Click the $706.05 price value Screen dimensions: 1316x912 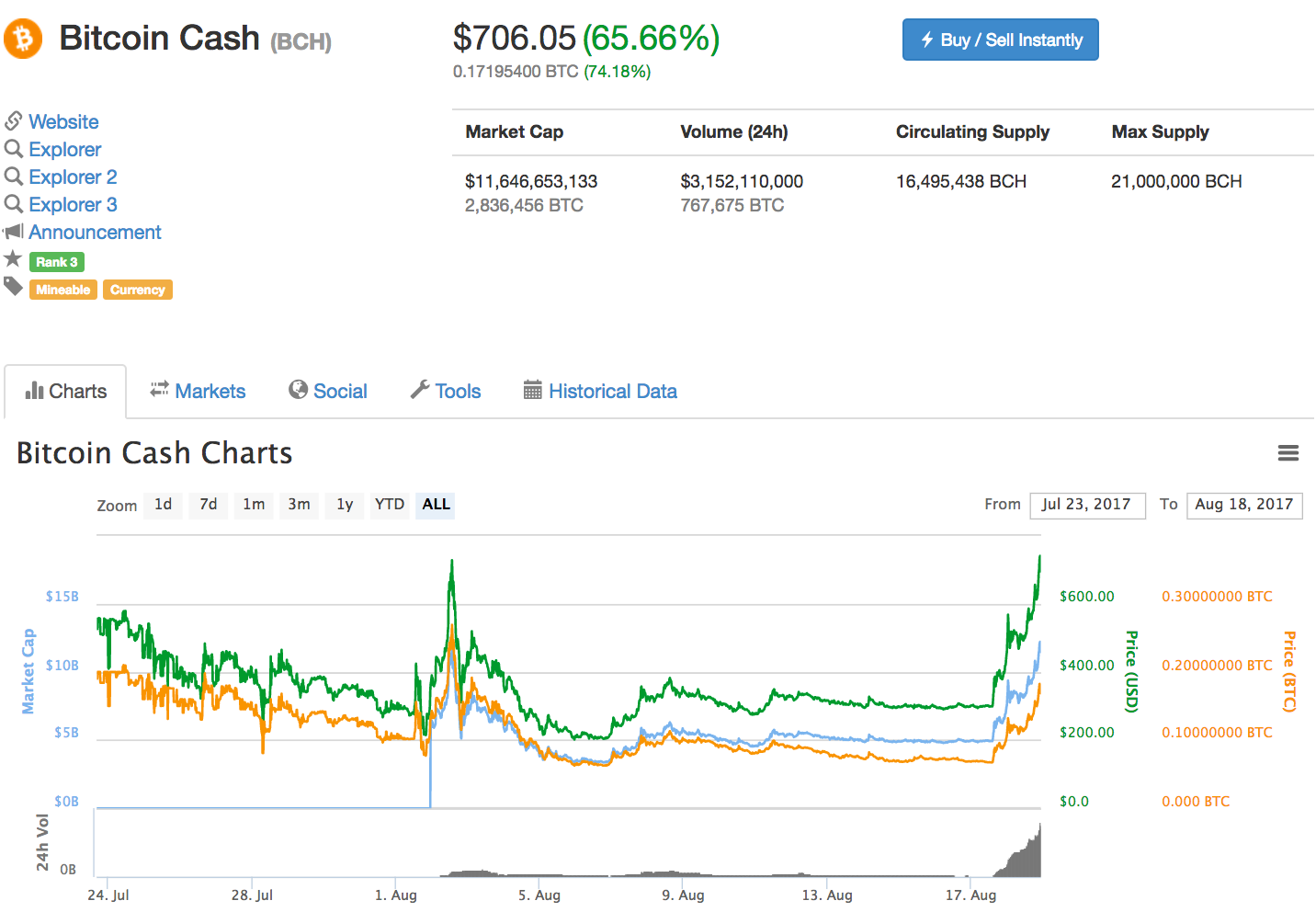(x=515, y=38)
